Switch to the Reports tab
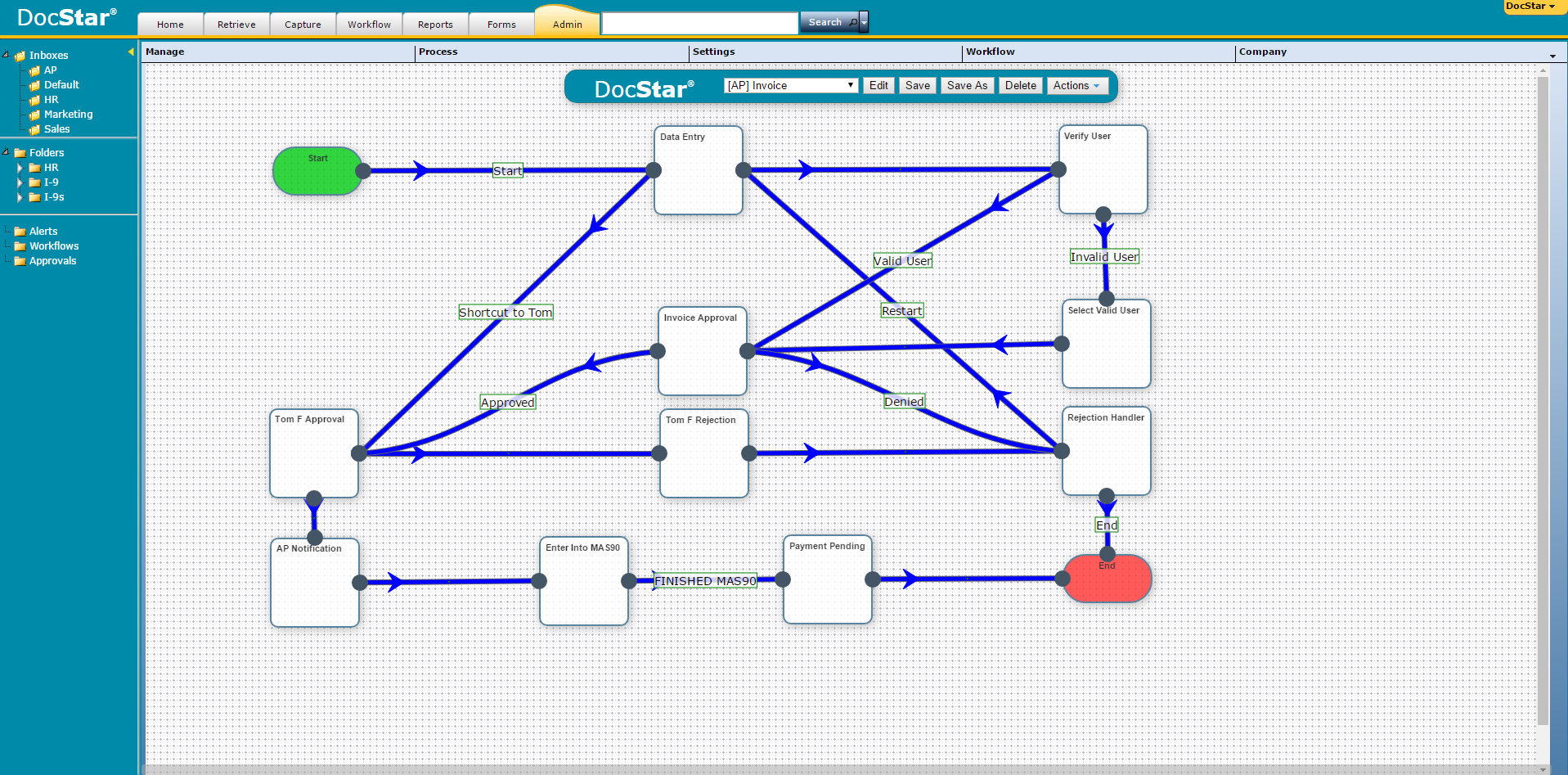 (435, 25)
